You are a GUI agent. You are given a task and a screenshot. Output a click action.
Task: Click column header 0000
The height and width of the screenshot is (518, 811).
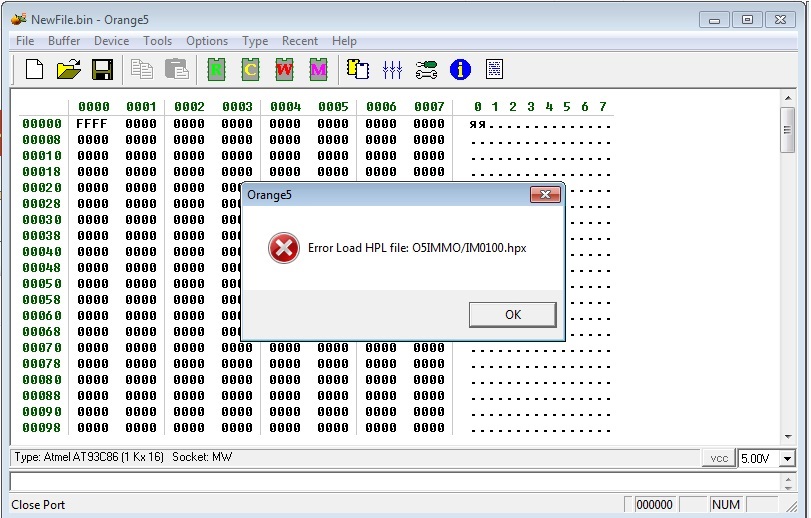tap(94, 107)
